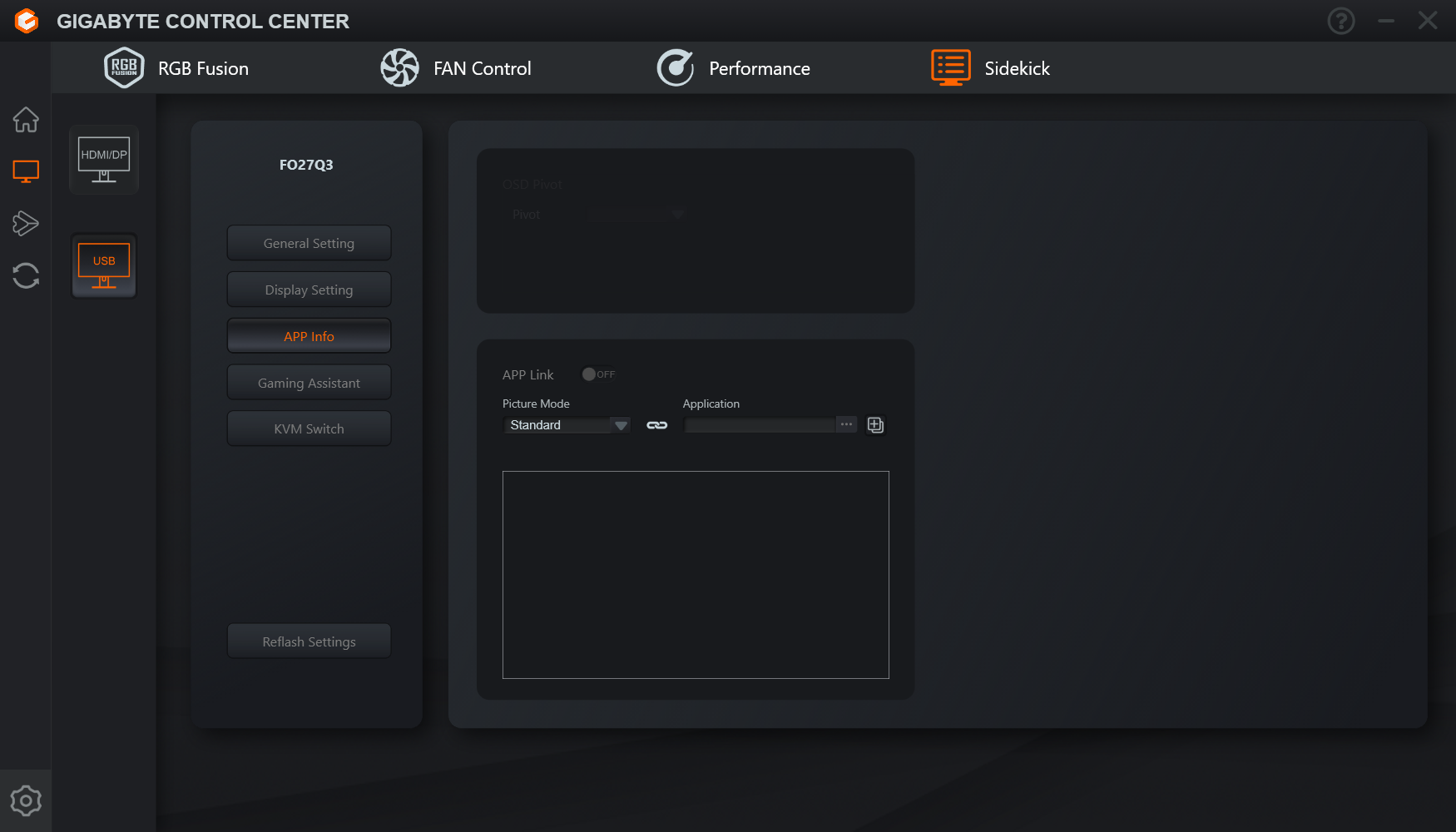Open the FAN Control tab
Screen dimensions: 1456x832
coord(456,68)
